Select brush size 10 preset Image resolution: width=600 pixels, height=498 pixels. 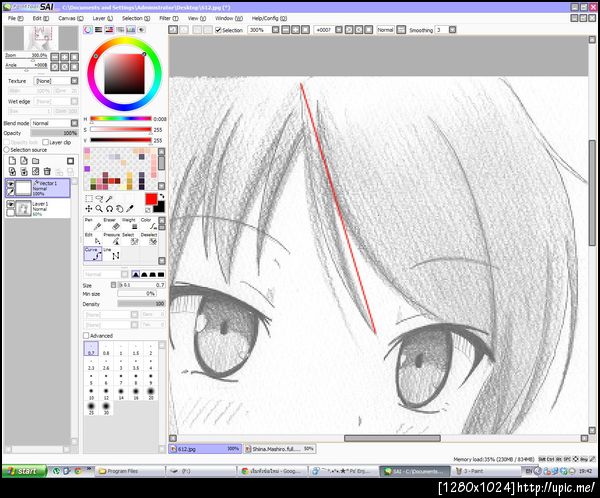(x=91, y=394)
